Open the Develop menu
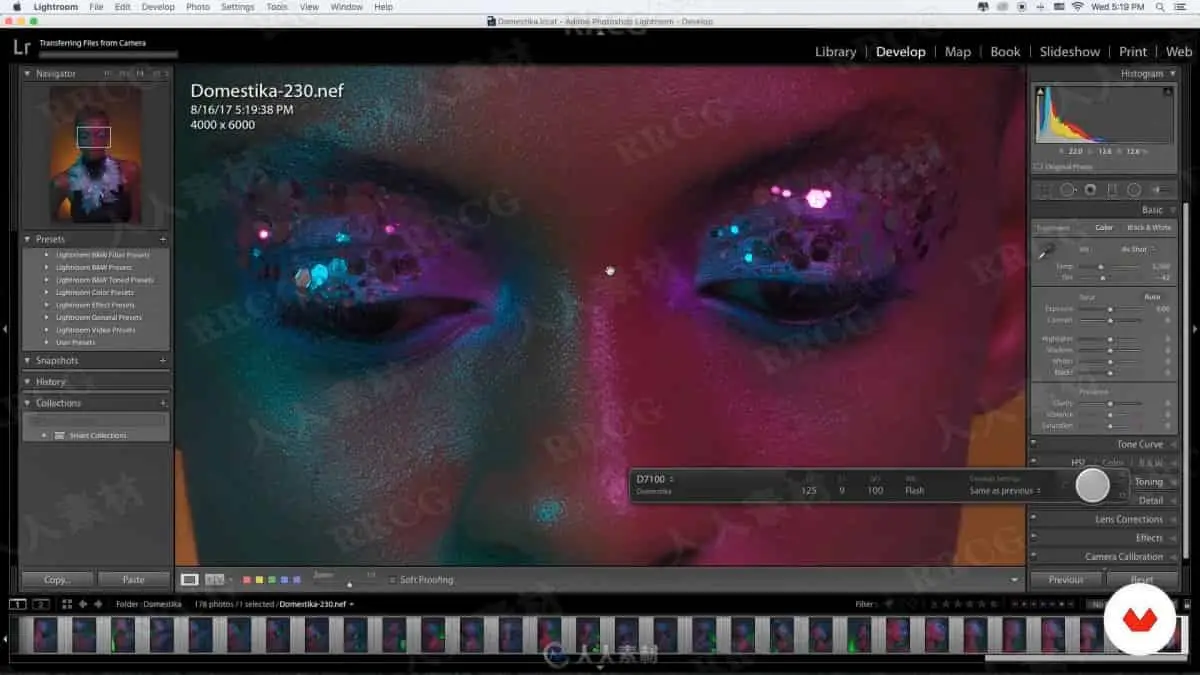 (158, 7)
